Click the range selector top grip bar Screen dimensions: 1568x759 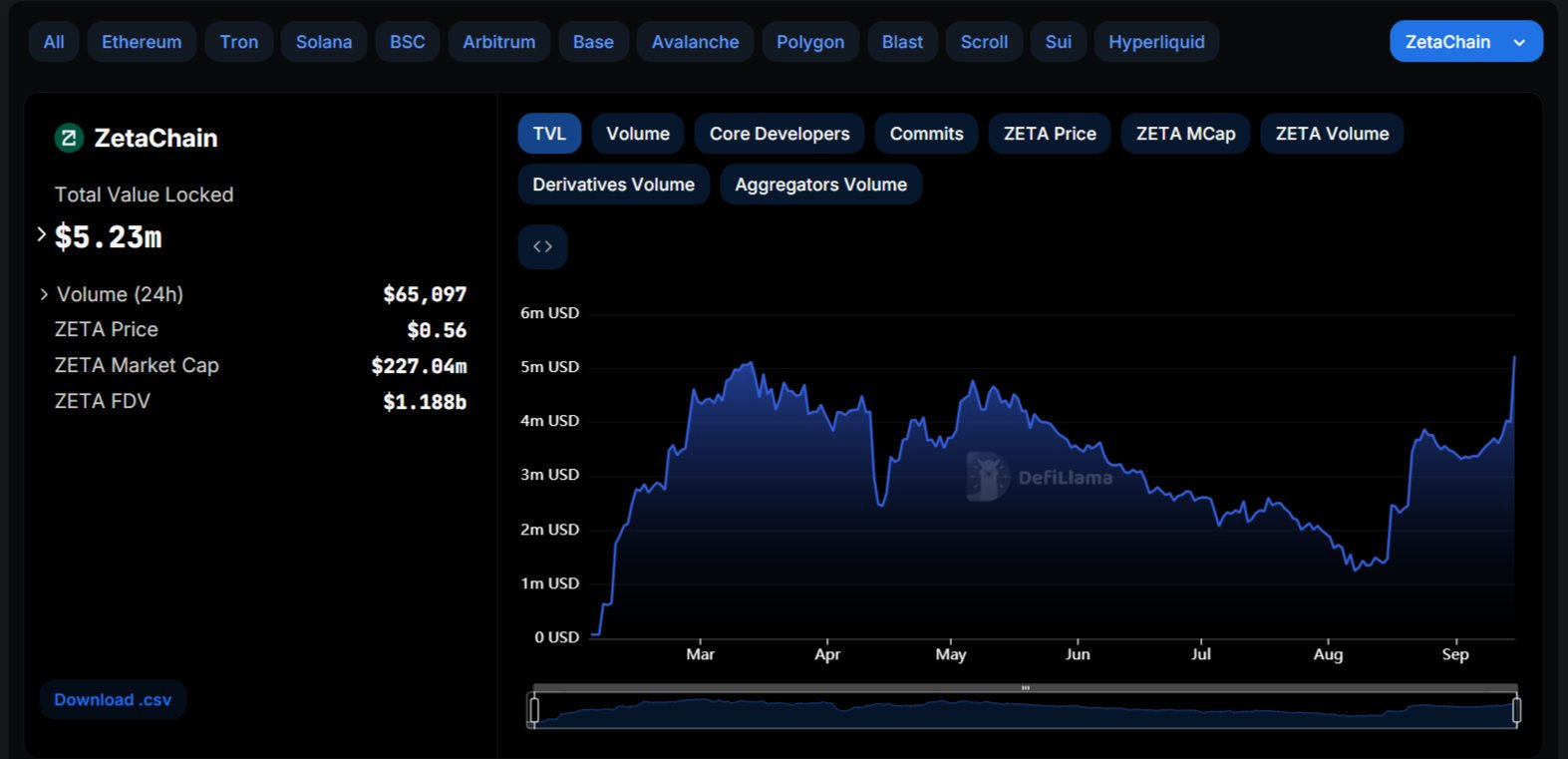[1025, 688]
